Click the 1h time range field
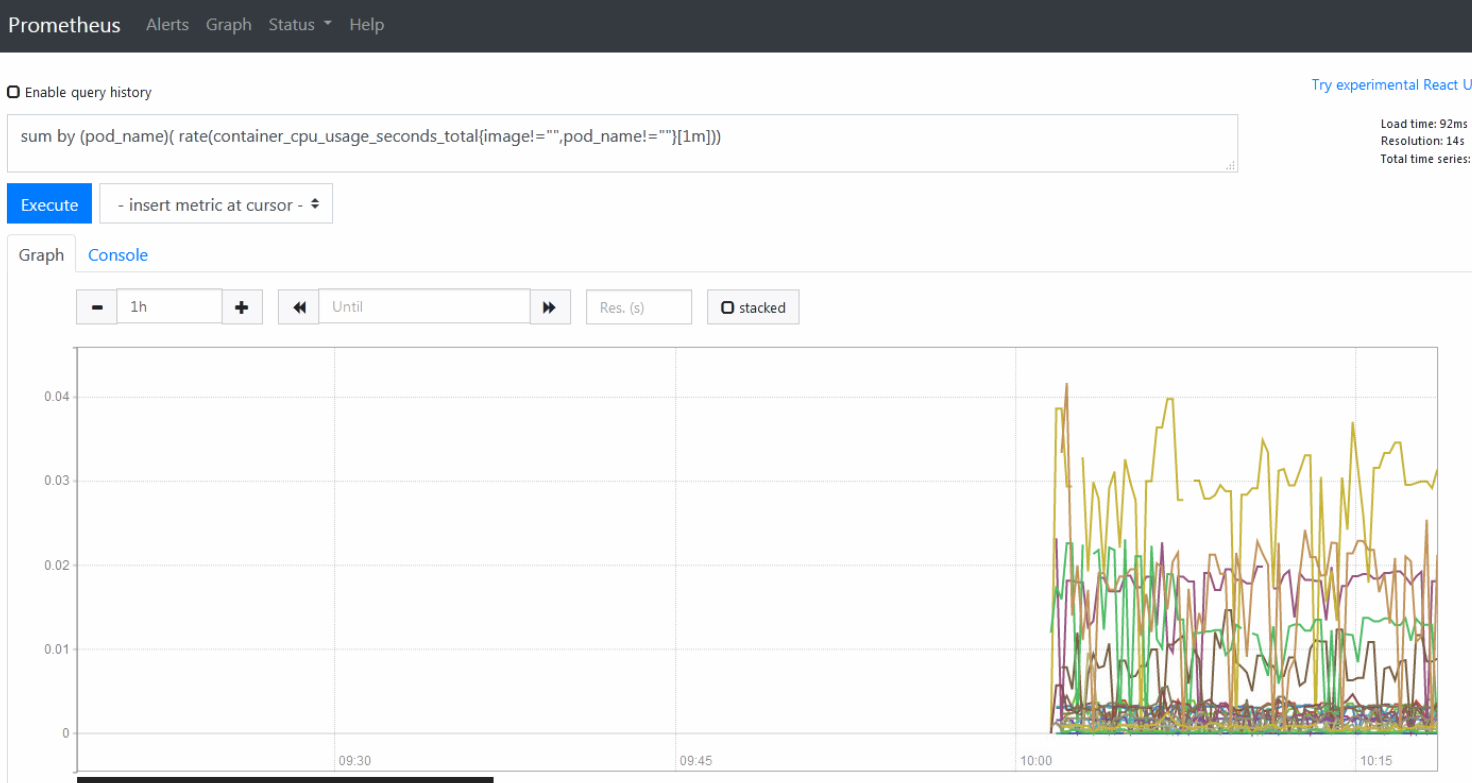Viewport: 1472px width, 783px height. pos(169,307)
